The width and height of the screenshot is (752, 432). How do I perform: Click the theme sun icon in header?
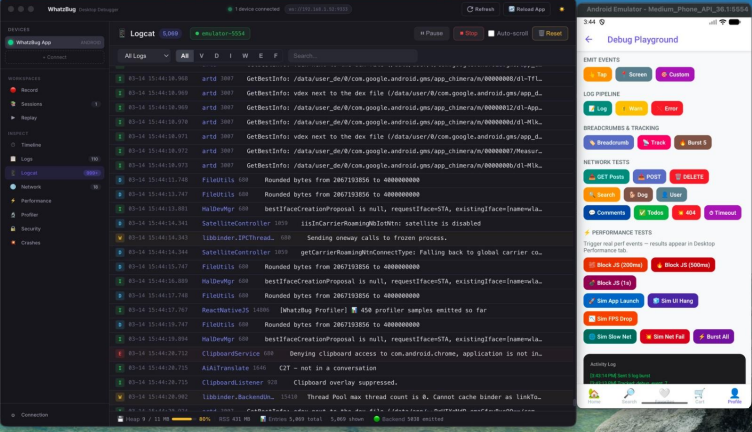[x=562, y=9]
